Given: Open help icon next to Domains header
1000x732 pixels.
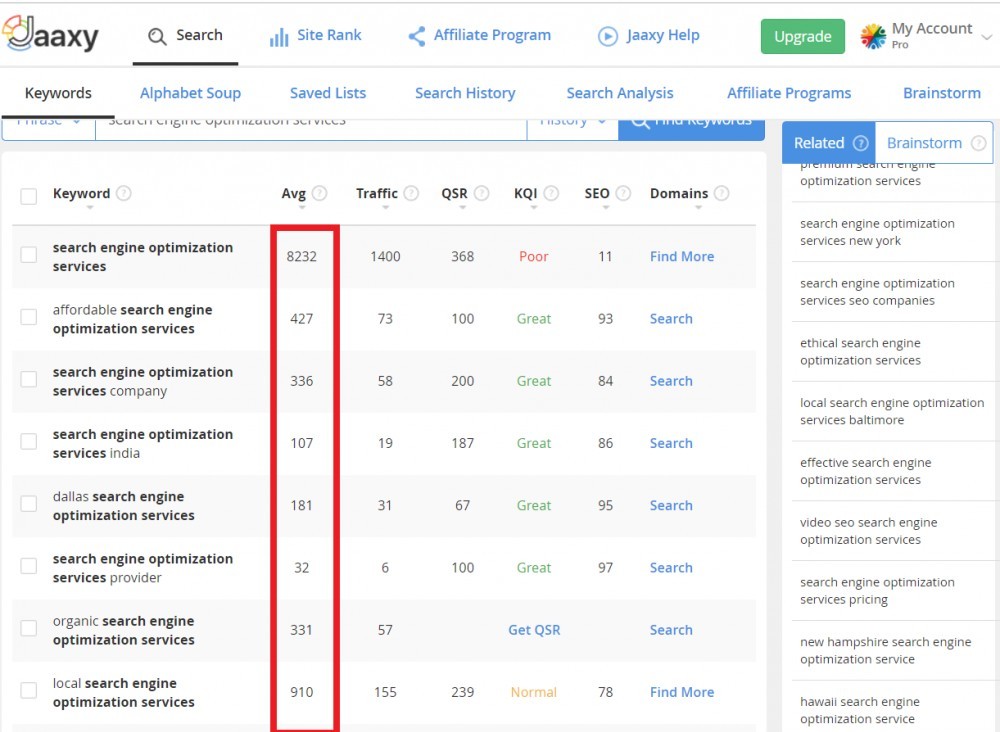Looking at the screenshot, I should click(721, 193).
